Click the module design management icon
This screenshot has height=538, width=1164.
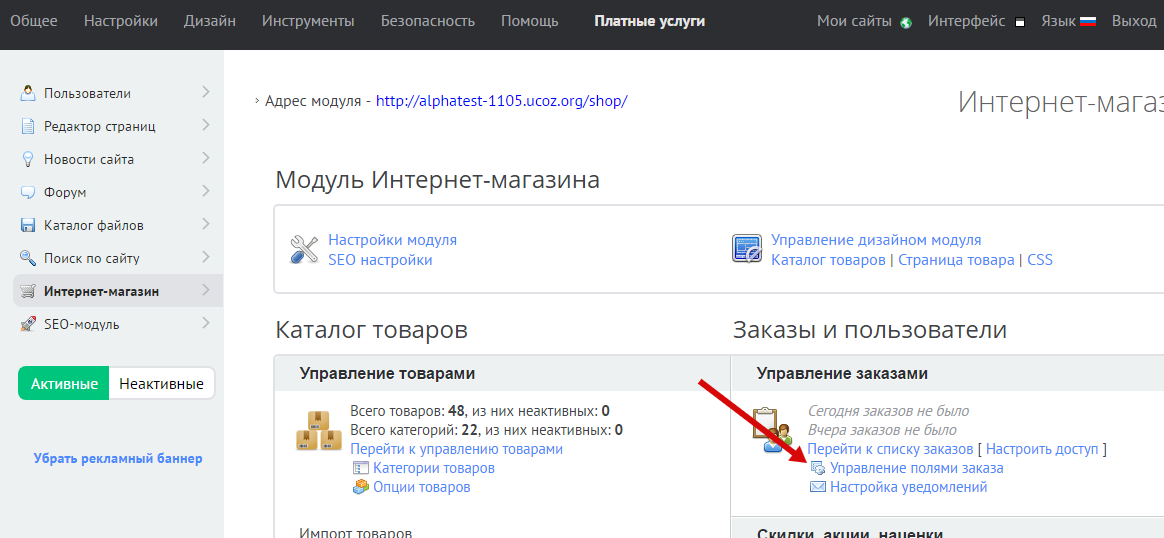[x=747, y=249]
